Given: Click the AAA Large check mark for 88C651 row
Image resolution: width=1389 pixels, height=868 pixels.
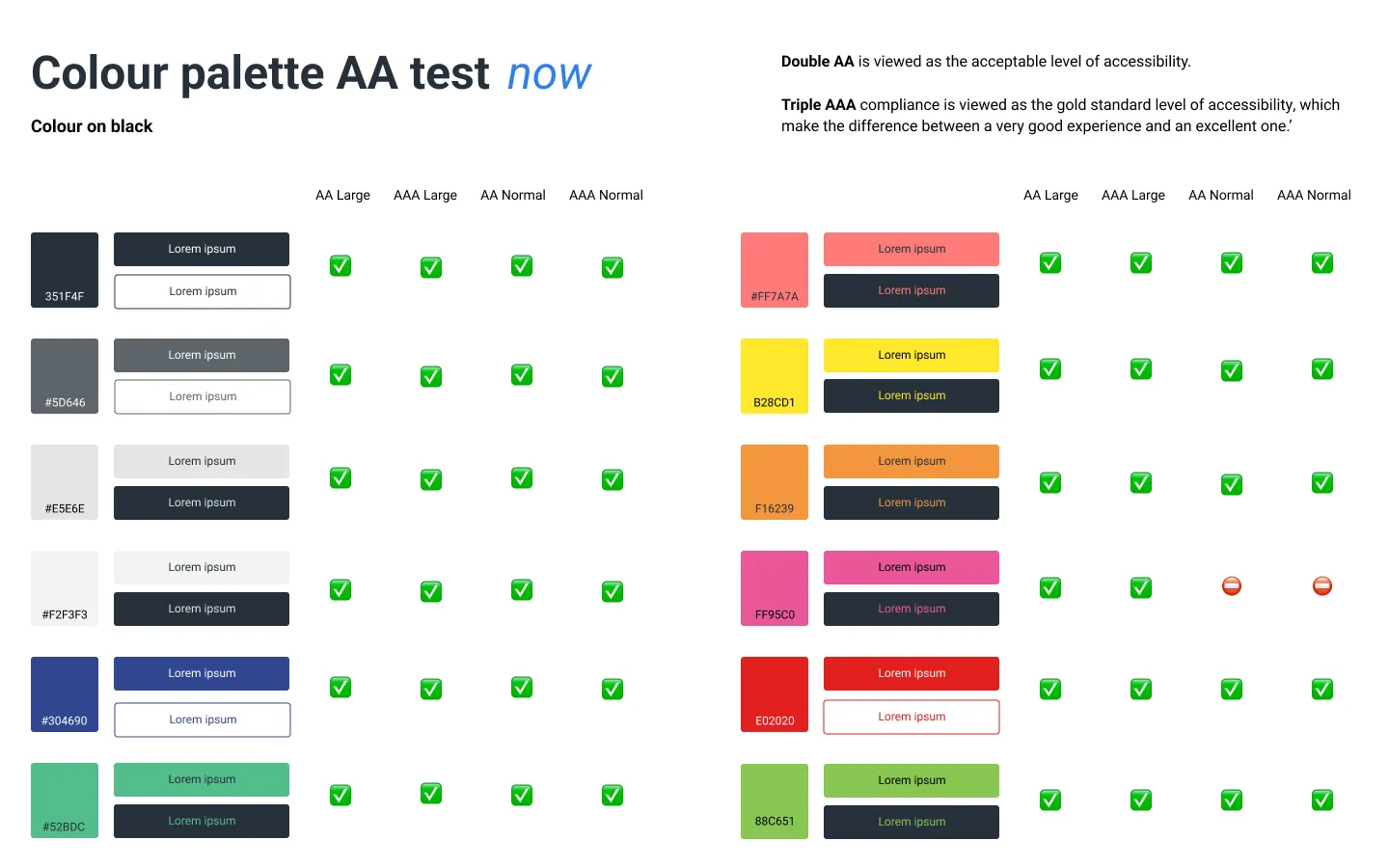Looking at the screenshot, I should (x=1141, y=800).
